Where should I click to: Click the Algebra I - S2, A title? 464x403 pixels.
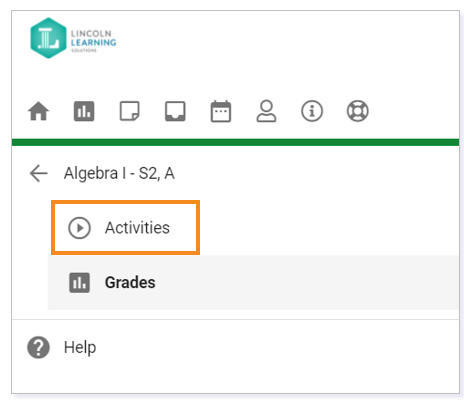tap(119, 173)
